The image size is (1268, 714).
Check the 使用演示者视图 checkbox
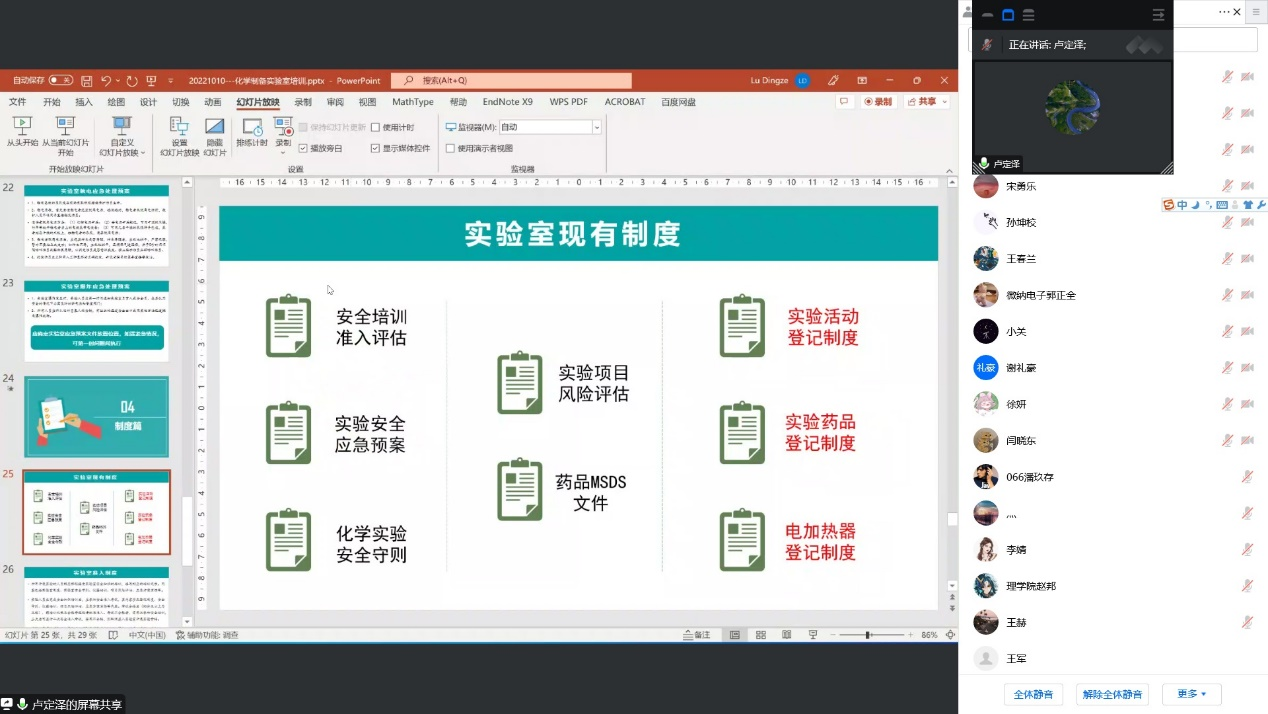pyautogui.click(x=450, y=148)
